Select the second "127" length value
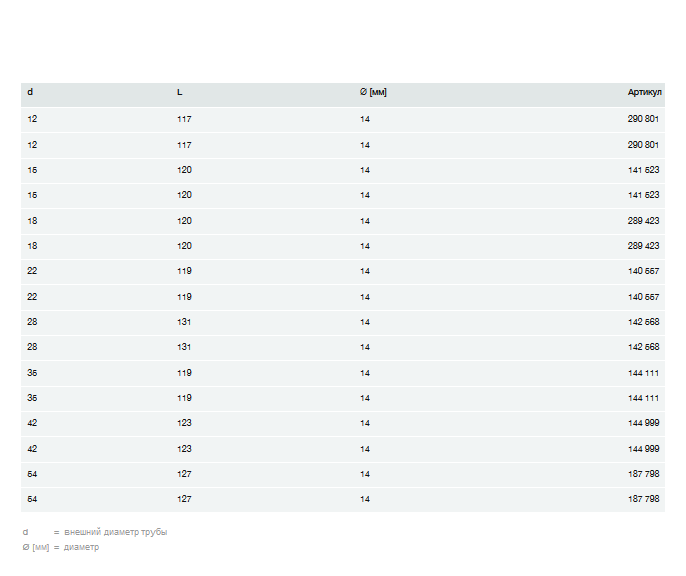Viewport: 686px width, 576px height. point(184,499)
